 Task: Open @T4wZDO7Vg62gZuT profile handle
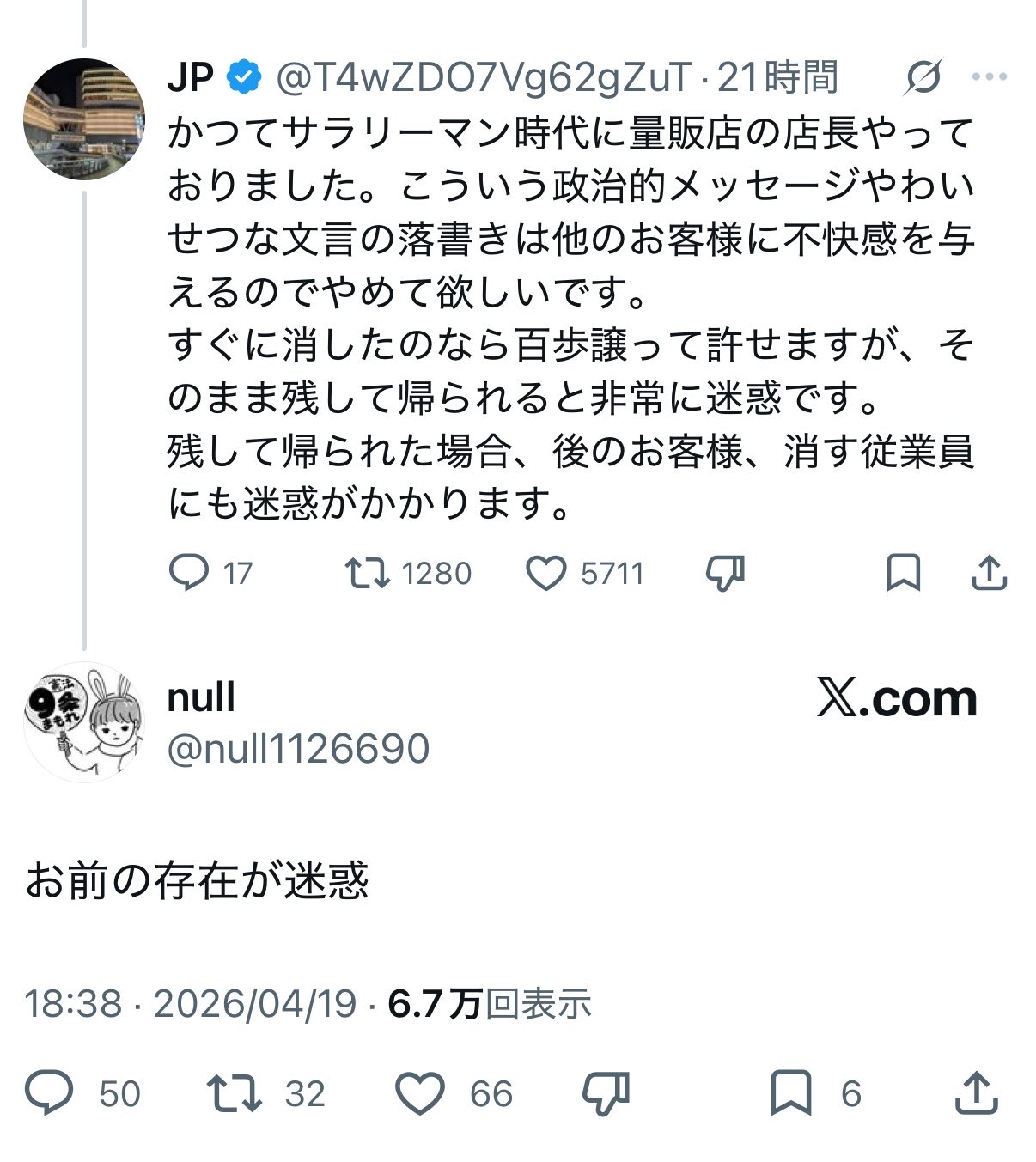[484, 78]
